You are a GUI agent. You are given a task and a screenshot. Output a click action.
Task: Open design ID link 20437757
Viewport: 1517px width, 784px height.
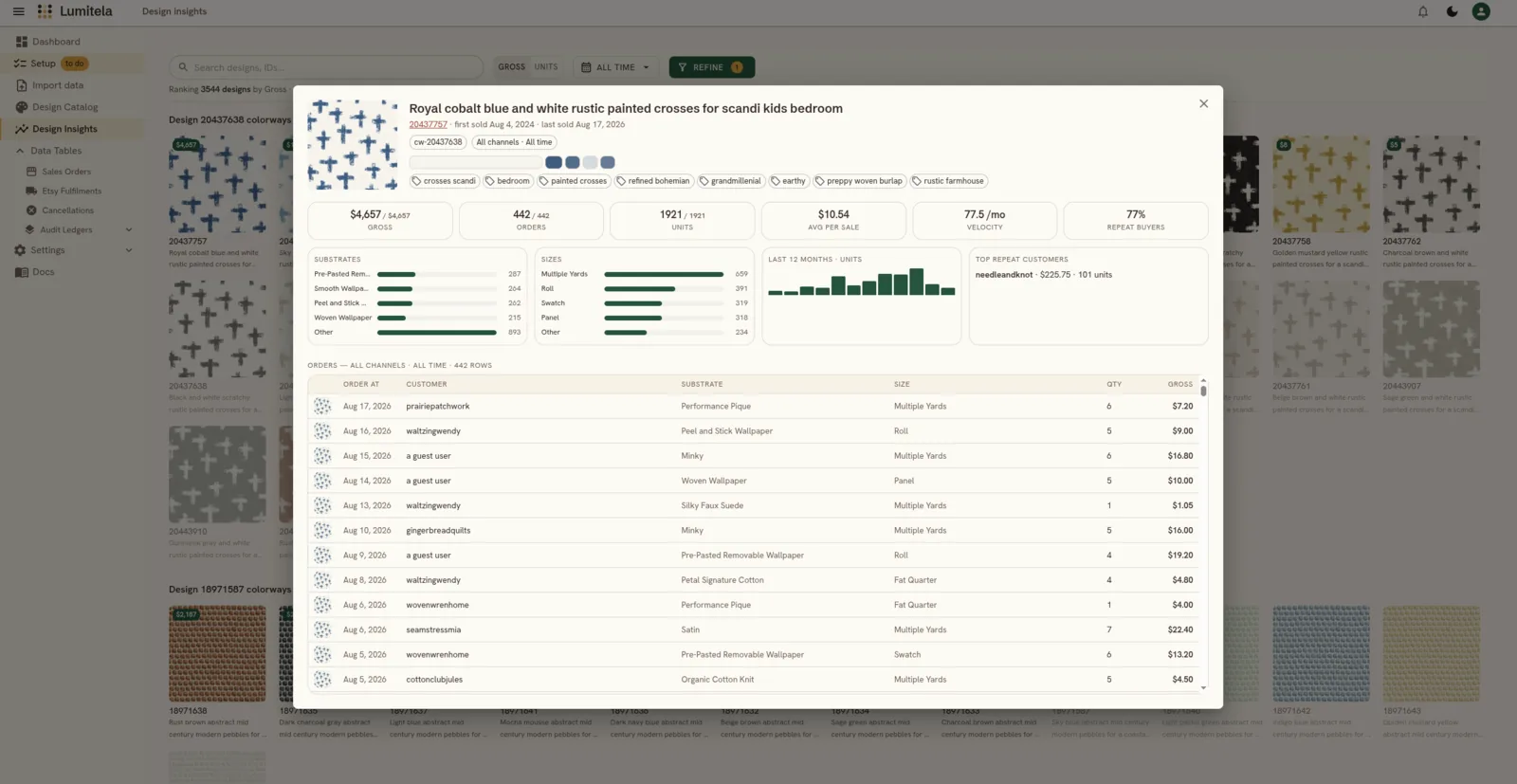tap(428, 124)
